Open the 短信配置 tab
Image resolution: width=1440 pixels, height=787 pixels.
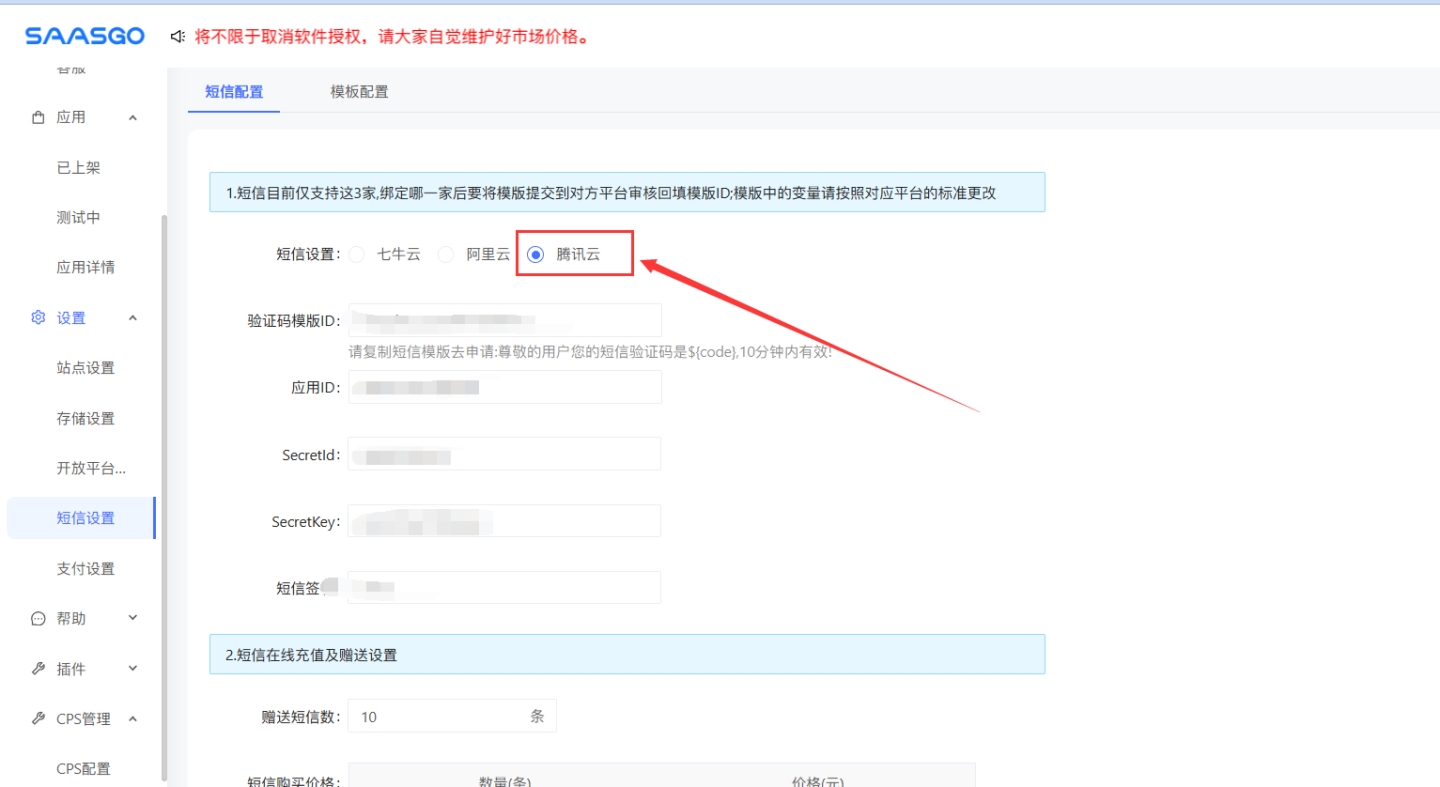234,92
